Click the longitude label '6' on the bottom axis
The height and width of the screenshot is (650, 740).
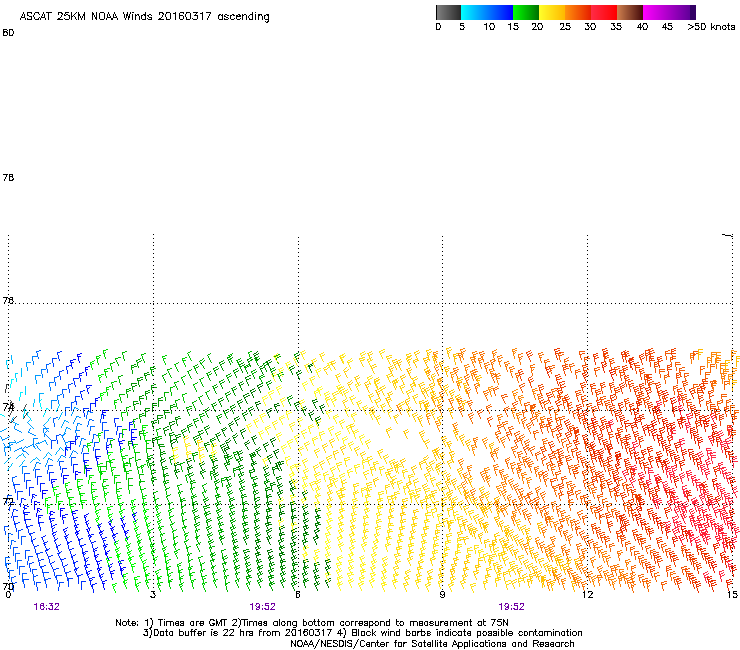tap(298, 594)
